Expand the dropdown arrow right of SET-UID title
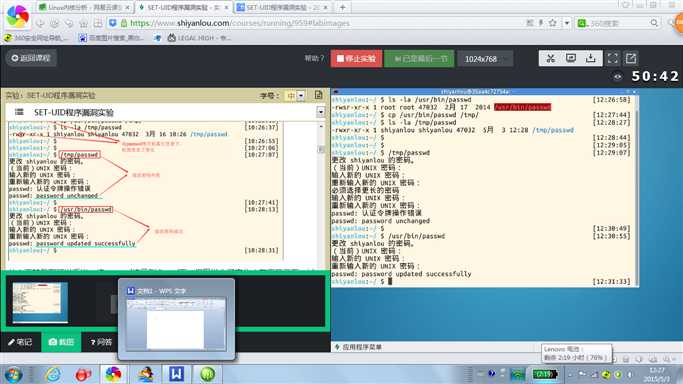This screenshot has width=683, height=384. (x=321, y=112)
